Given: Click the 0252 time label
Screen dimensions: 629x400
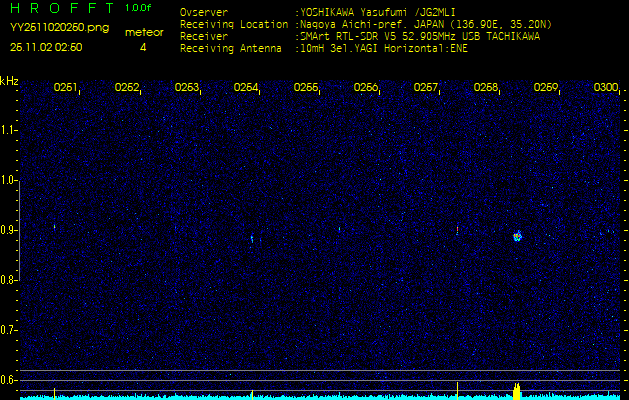Looking at the screenshot, I should (x=126, y=87).
